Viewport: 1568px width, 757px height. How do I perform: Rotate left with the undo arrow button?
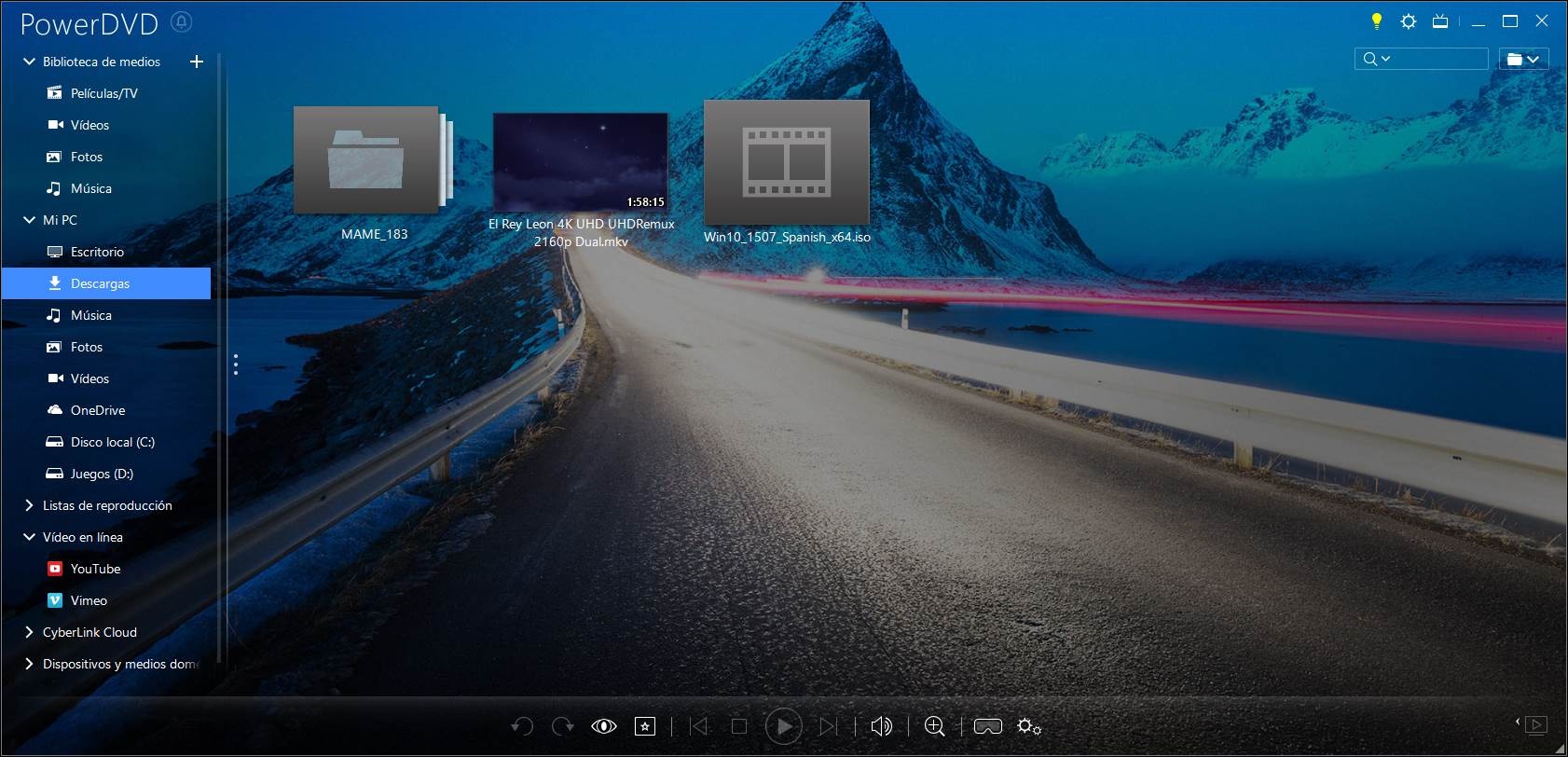point(522,726)
